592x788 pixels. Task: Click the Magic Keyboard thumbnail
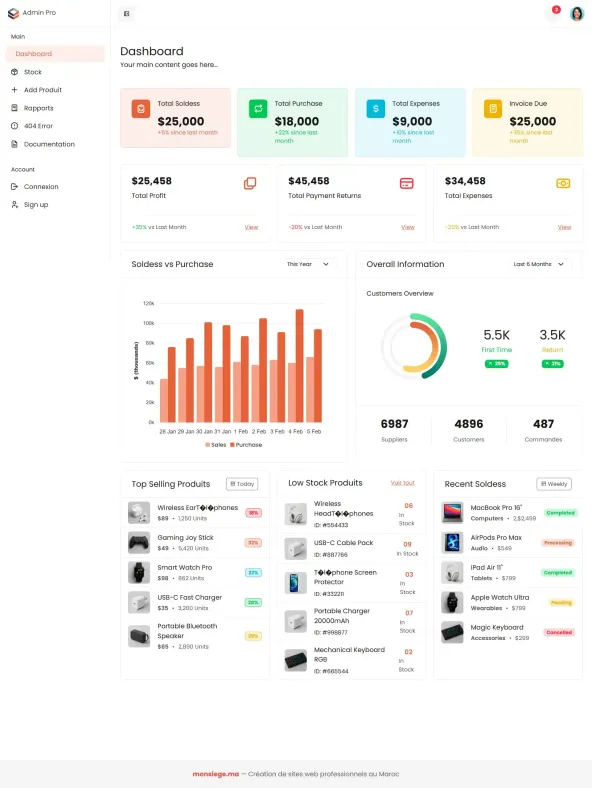pos(452,632)
